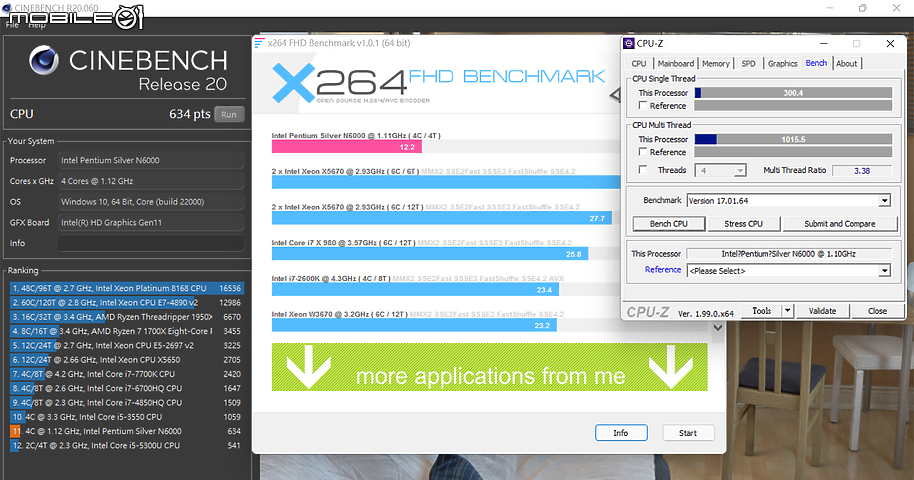Select ranking row Xeon Platinum 8168 CPU
Image resolution: width=914 pixels, height=480 pixels.
[x=126, y=288]
